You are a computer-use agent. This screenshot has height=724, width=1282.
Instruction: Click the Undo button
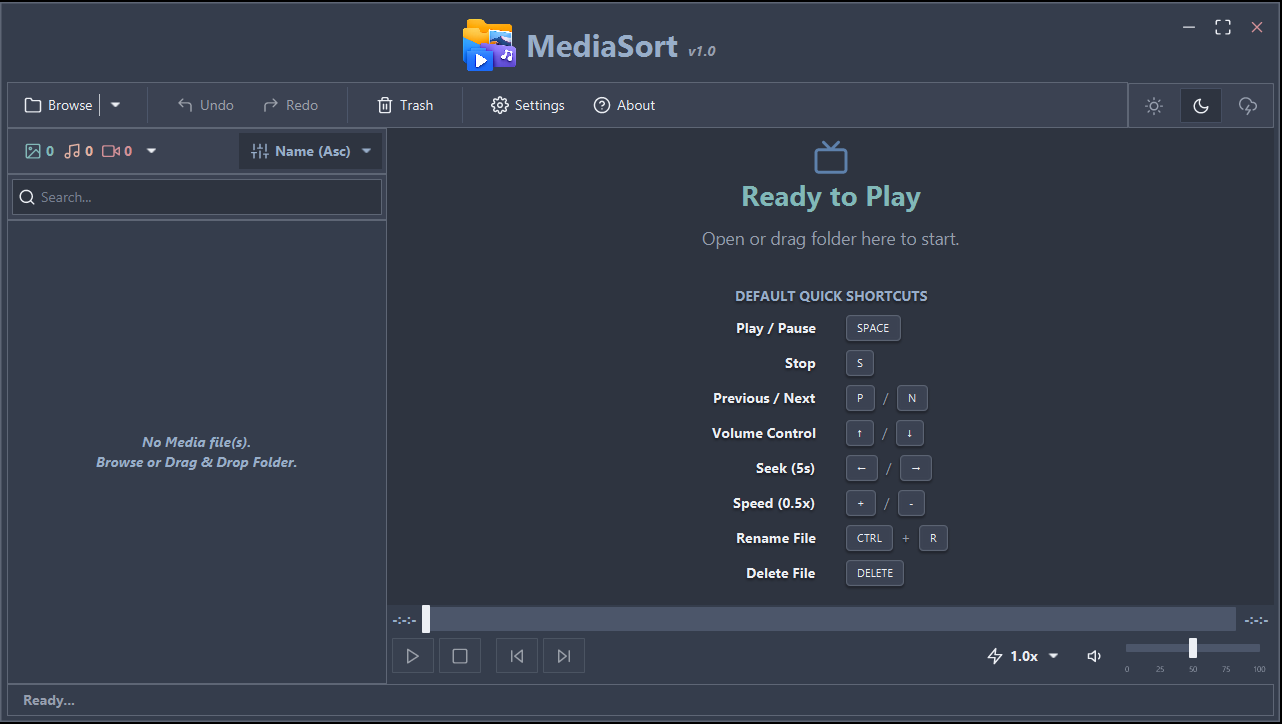pos(204,104)
